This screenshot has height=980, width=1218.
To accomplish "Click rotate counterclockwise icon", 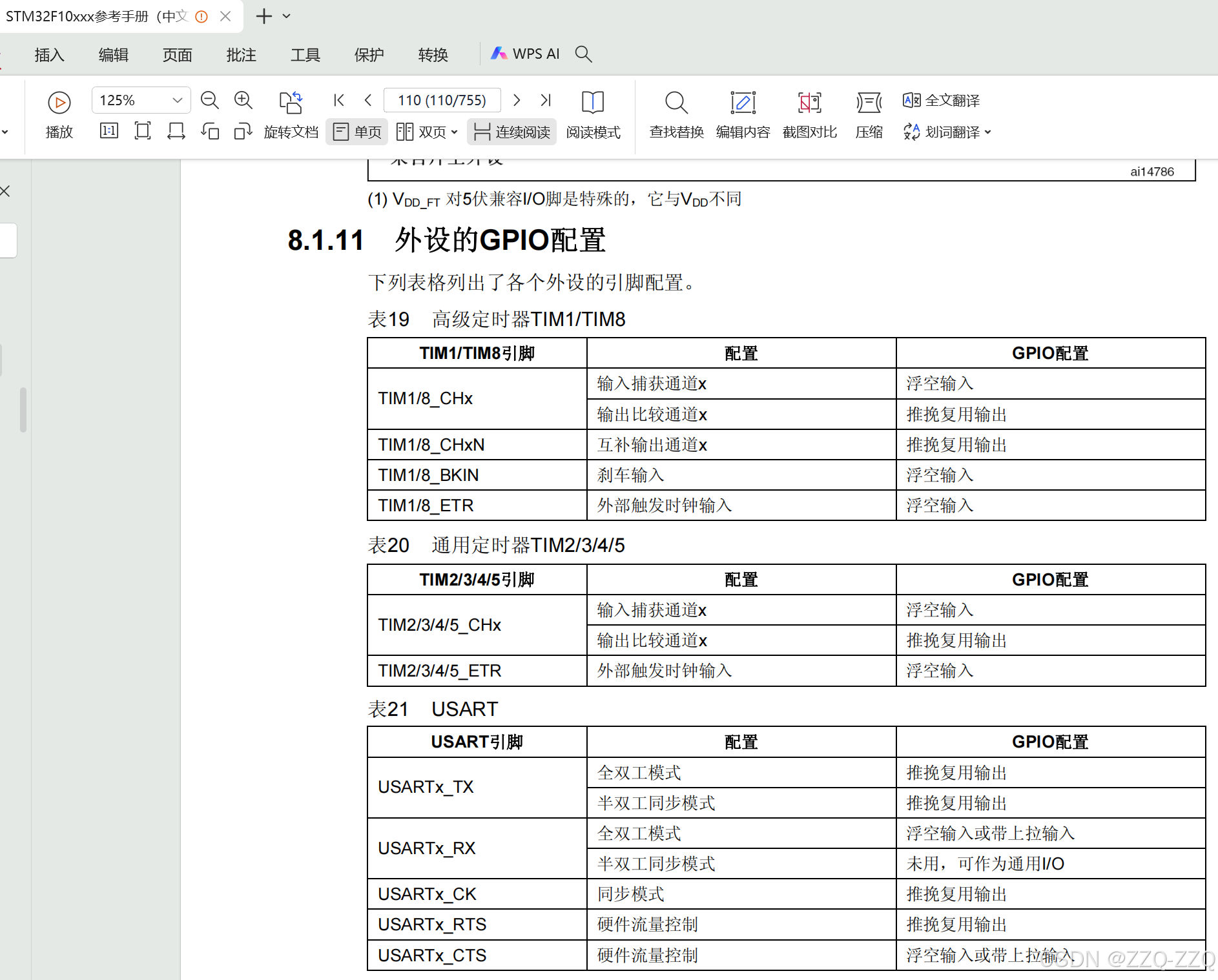I will click(x=210, y=131).
